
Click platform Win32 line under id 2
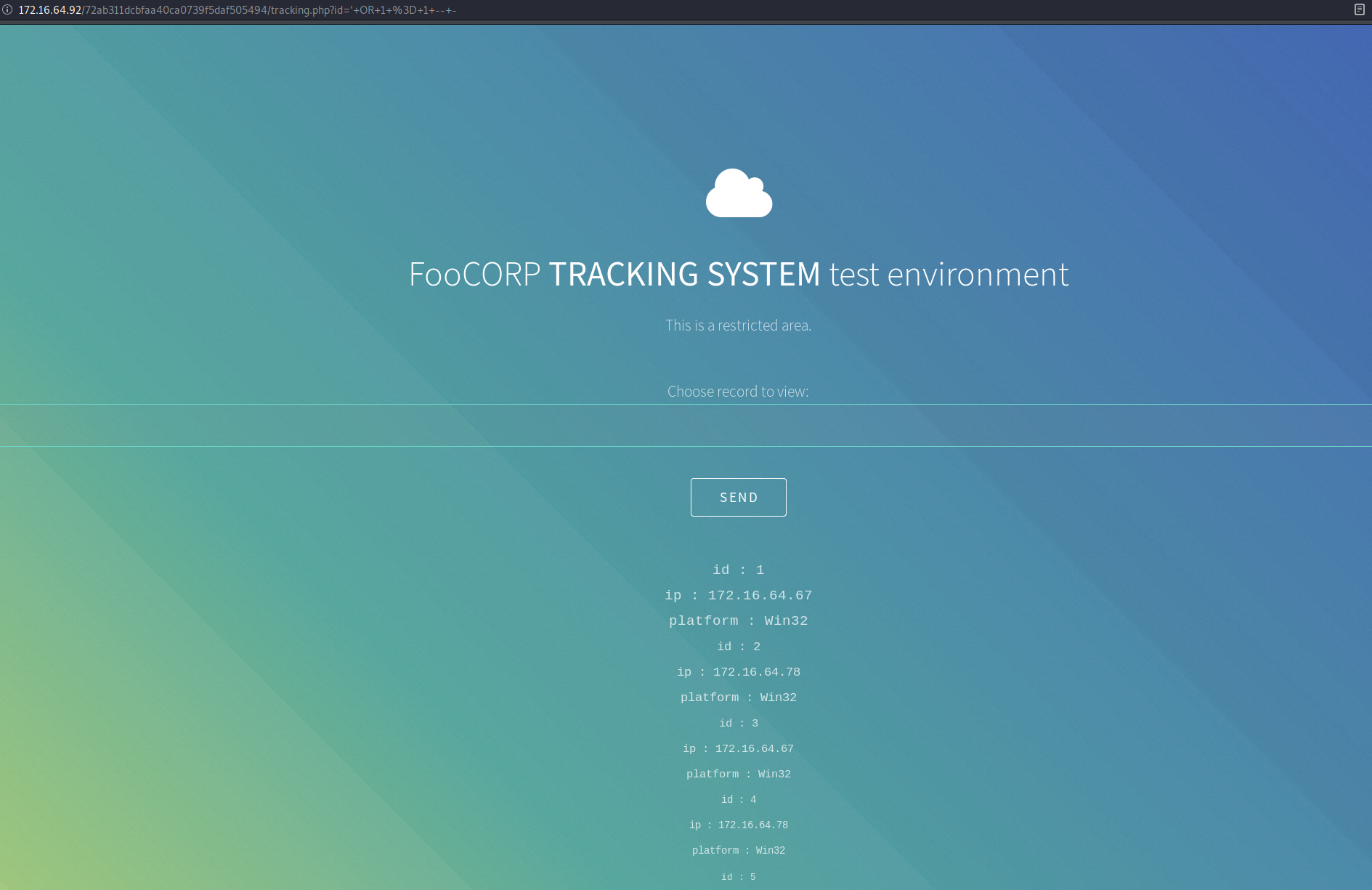click(x=738, y=697)
